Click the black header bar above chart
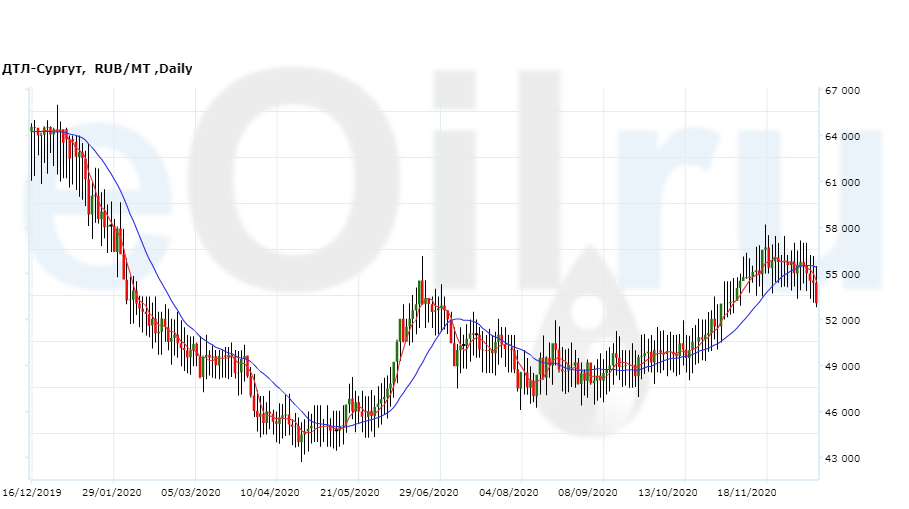The image size is (909, 509). (x=454, y=28)
